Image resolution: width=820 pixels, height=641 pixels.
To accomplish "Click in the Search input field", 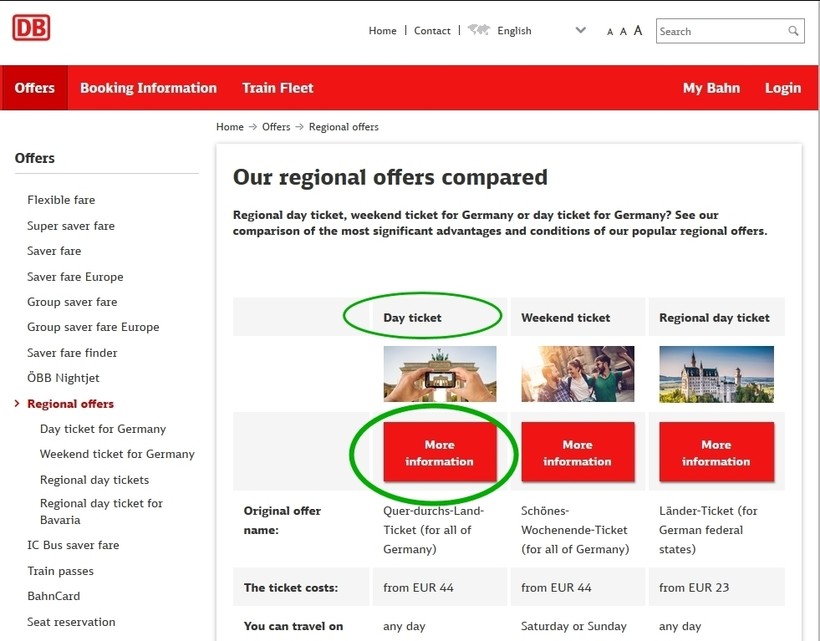I will (720, 31).
